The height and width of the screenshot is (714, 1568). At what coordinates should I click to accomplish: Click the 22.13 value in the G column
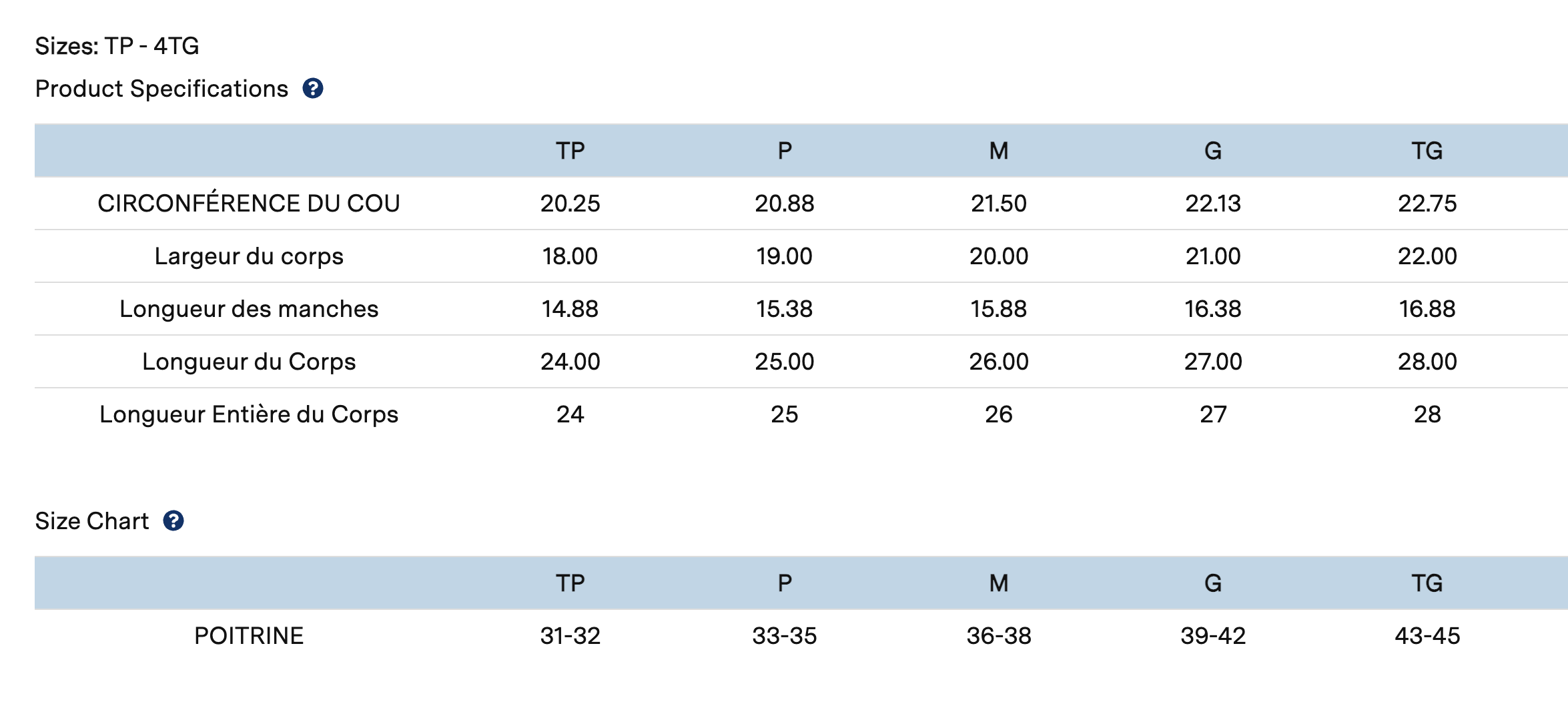tap(1213, 204)
